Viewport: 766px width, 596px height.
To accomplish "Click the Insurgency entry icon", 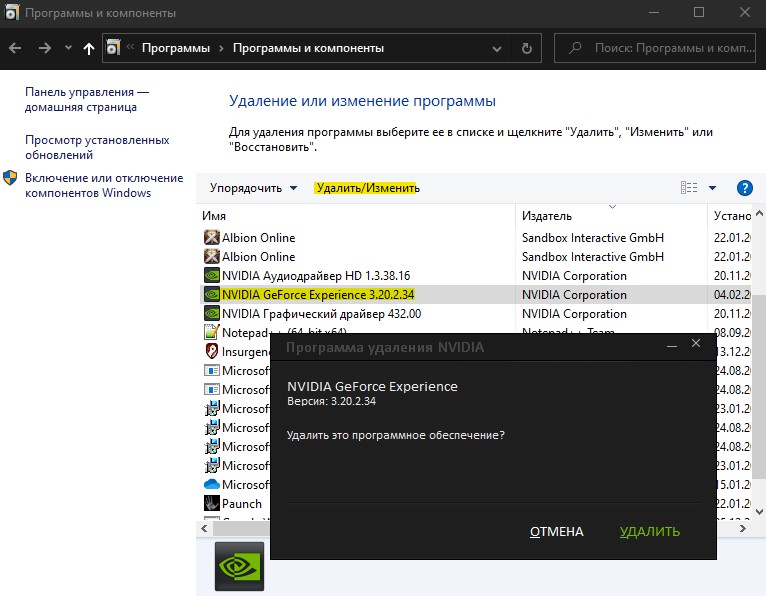I will [212, 351].
